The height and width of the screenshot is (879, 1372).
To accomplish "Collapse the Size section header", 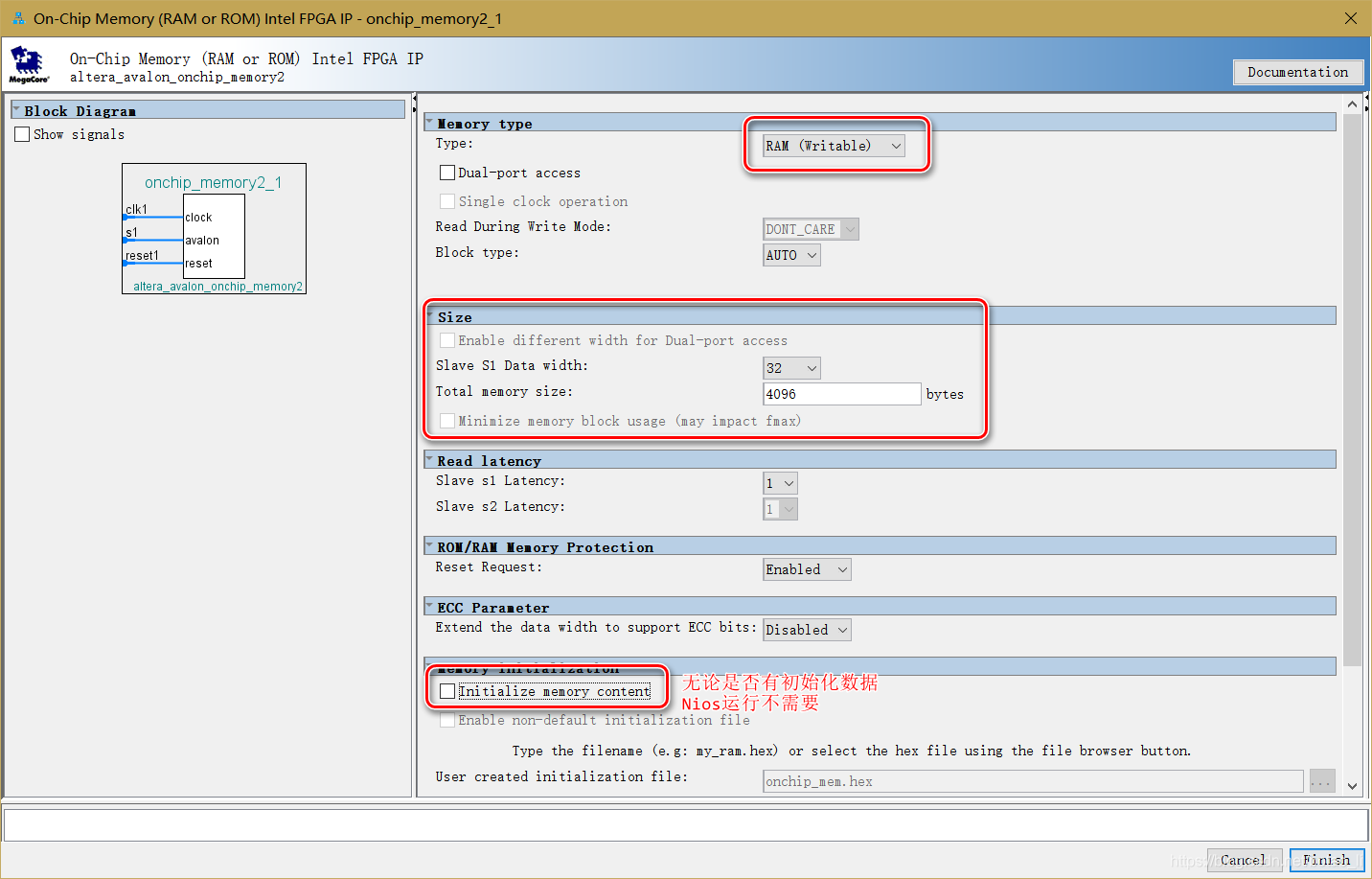I will pos(430,316).
